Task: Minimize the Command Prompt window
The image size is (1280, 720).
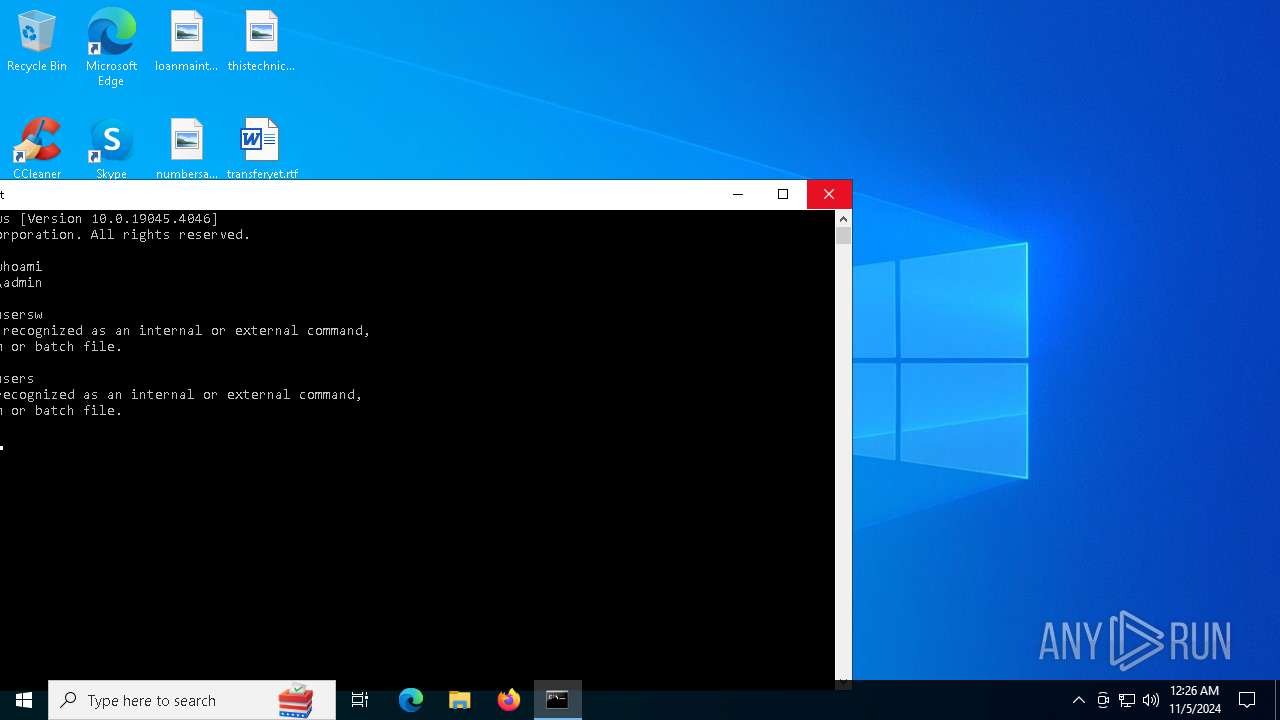Action: [738, 194]
